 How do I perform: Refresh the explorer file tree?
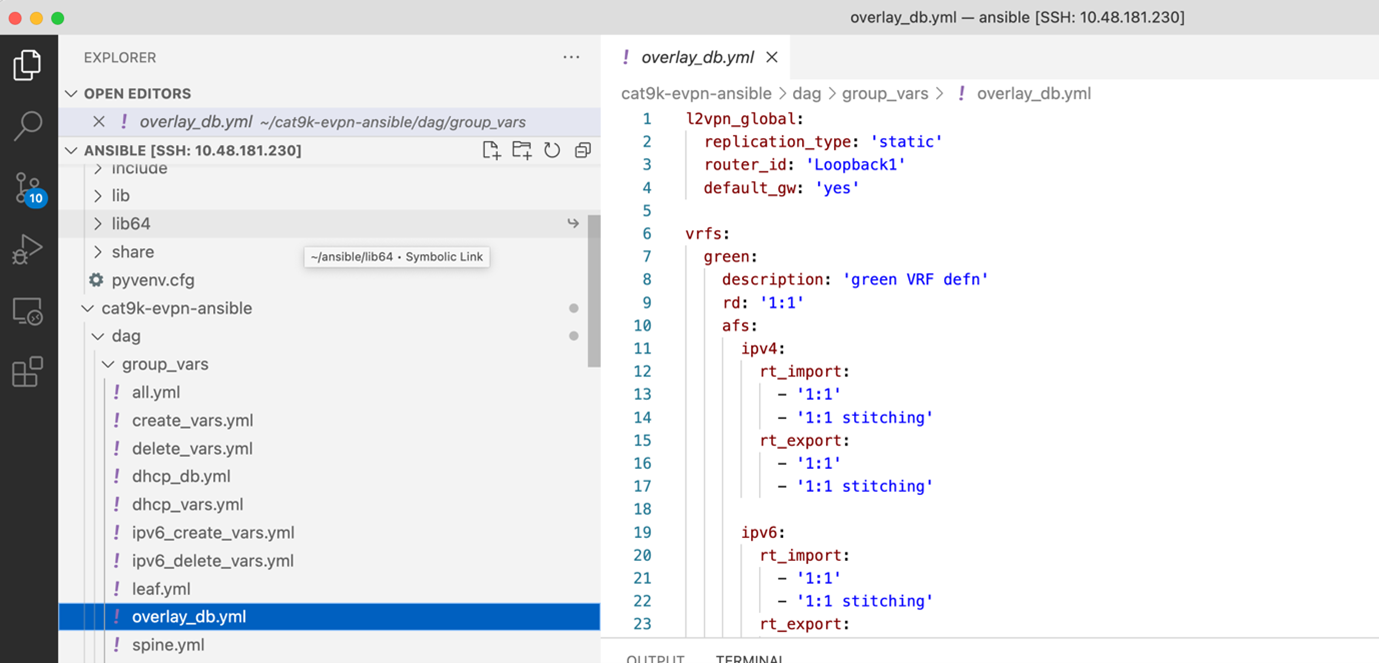pos(552,150)
